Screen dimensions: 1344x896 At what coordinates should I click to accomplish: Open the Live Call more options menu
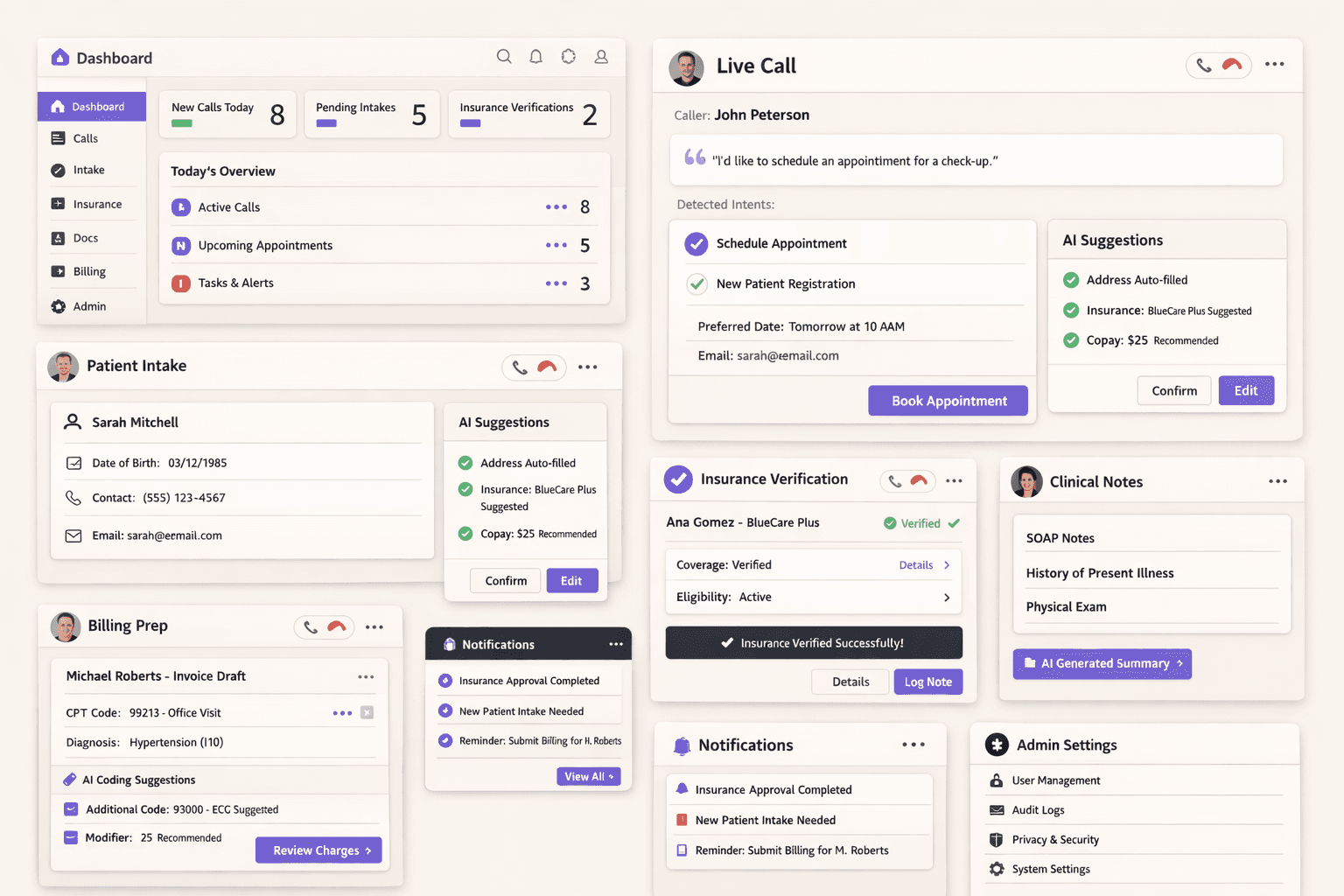click(x=1275, y=64)
